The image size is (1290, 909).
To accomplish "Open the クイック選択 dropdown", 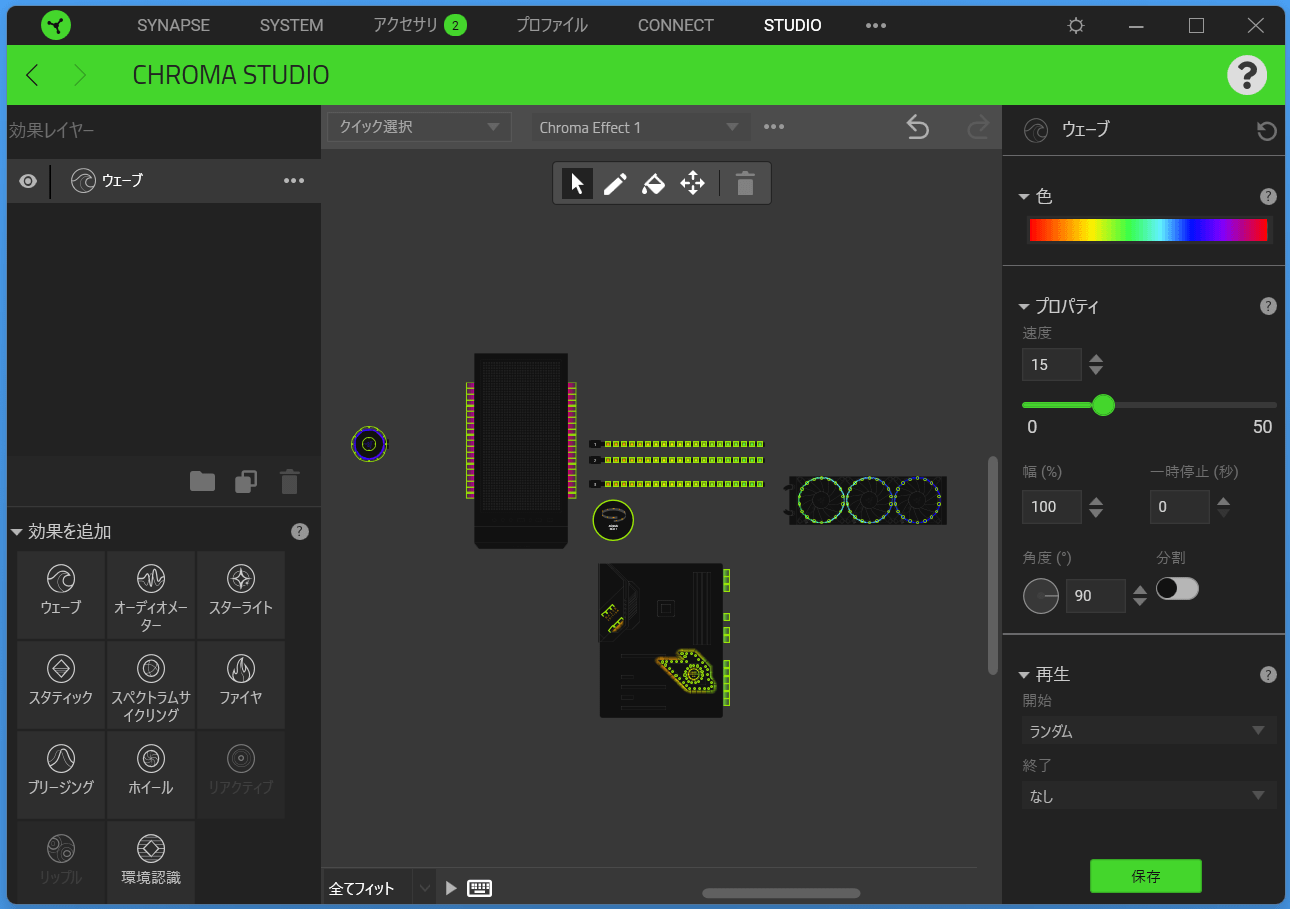I will point(419,127).
